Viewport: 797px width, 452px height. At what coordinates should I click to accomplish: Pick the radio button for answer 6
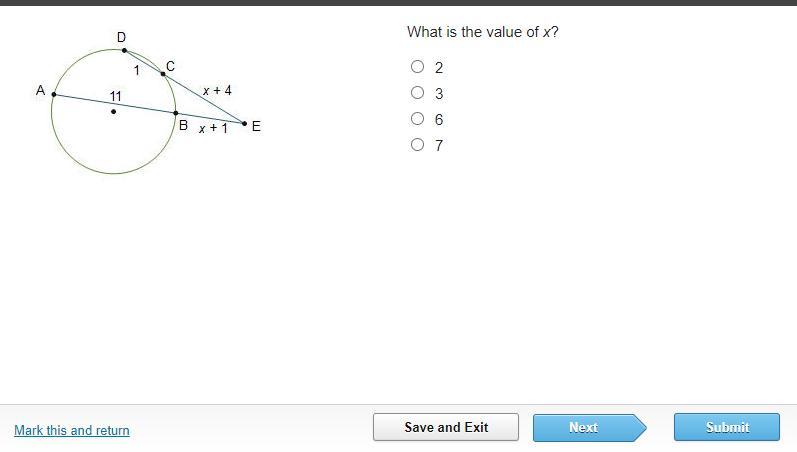(x=417, y=118)
